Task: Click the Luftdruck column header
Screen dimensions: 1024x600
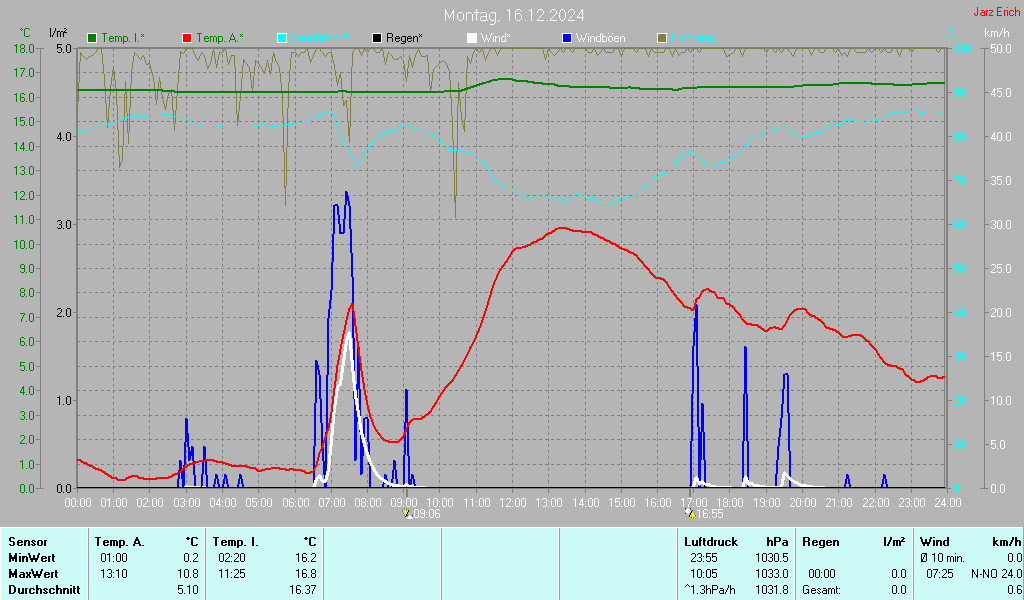Action: point(710,542)
